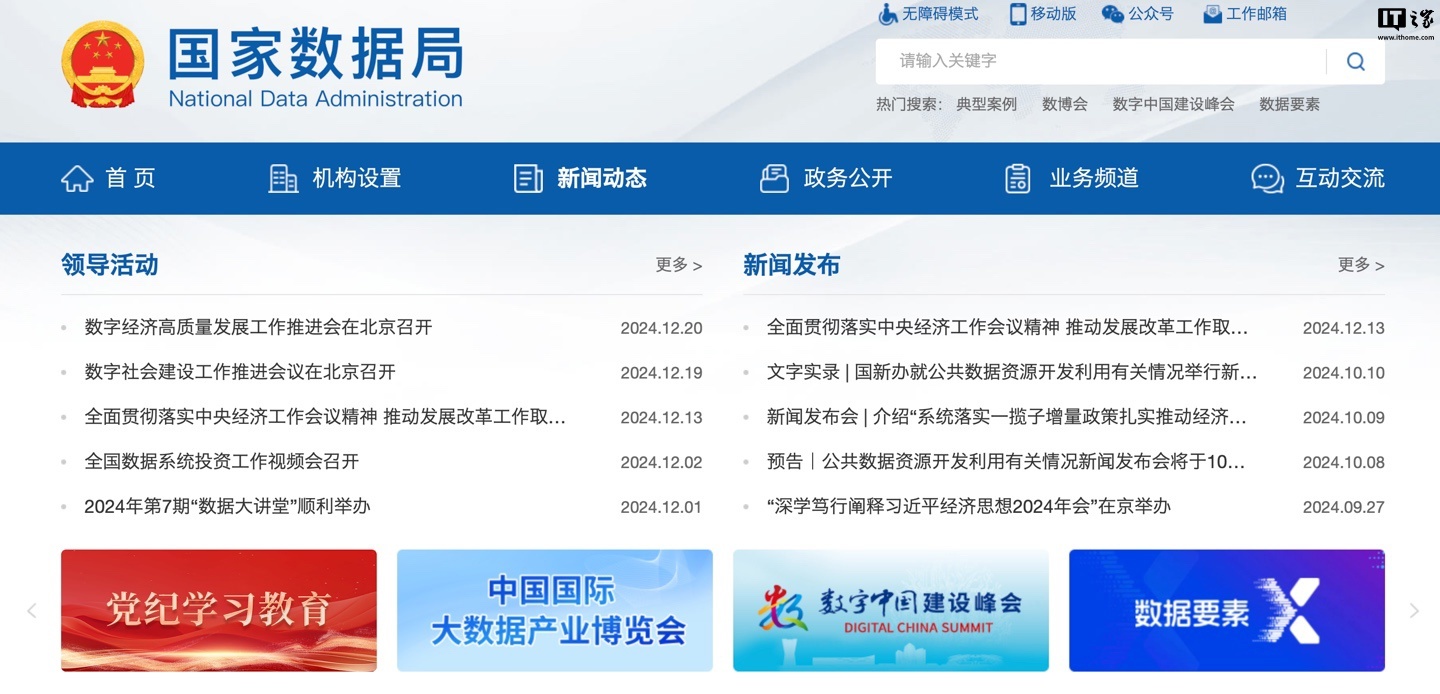Open article 数字社会建设工作推进会议在北京召开
1440x694 pixels.
240,372
